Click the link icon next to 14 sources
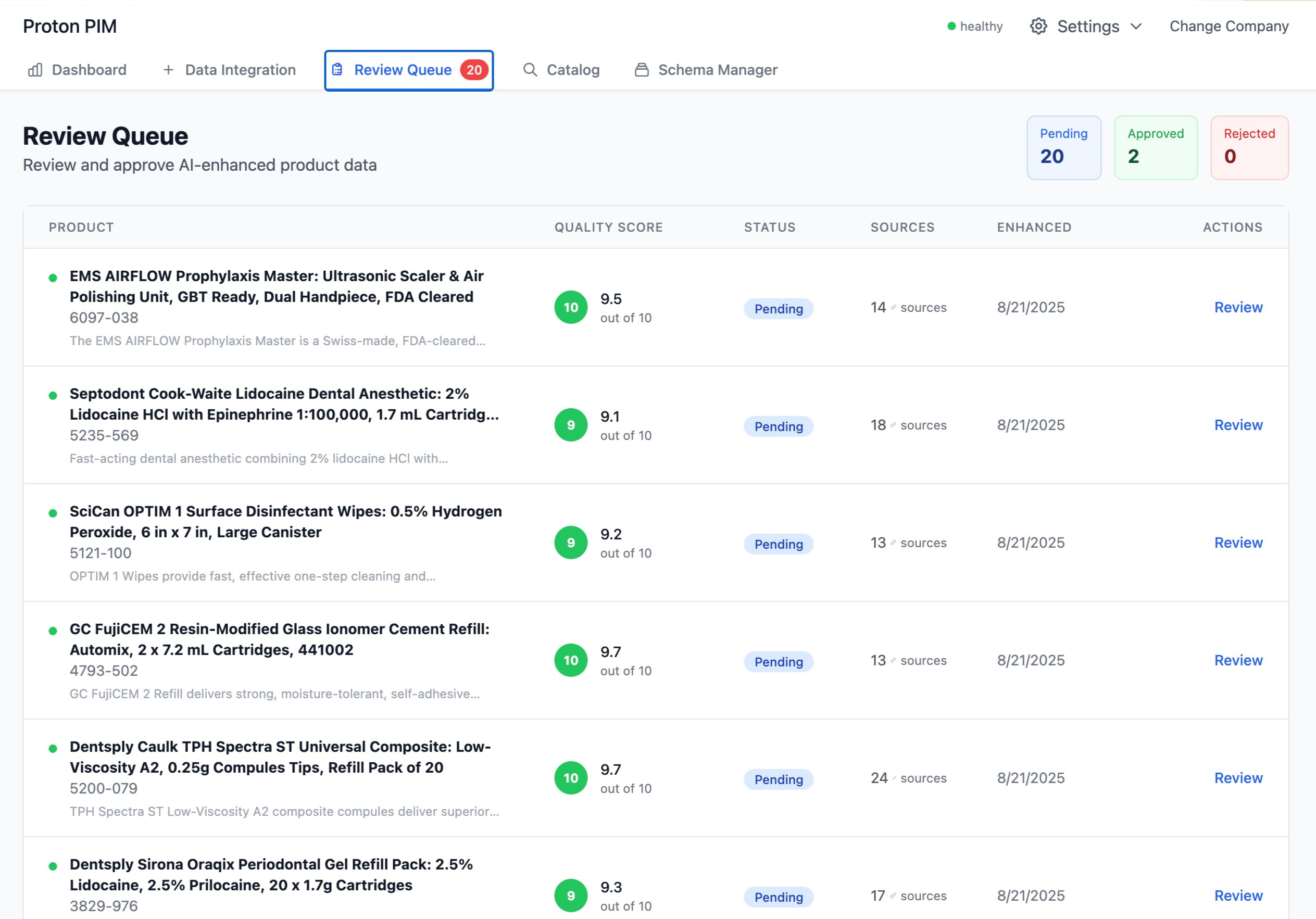The height and width of the screenshot is (919, 1316). 893,308
